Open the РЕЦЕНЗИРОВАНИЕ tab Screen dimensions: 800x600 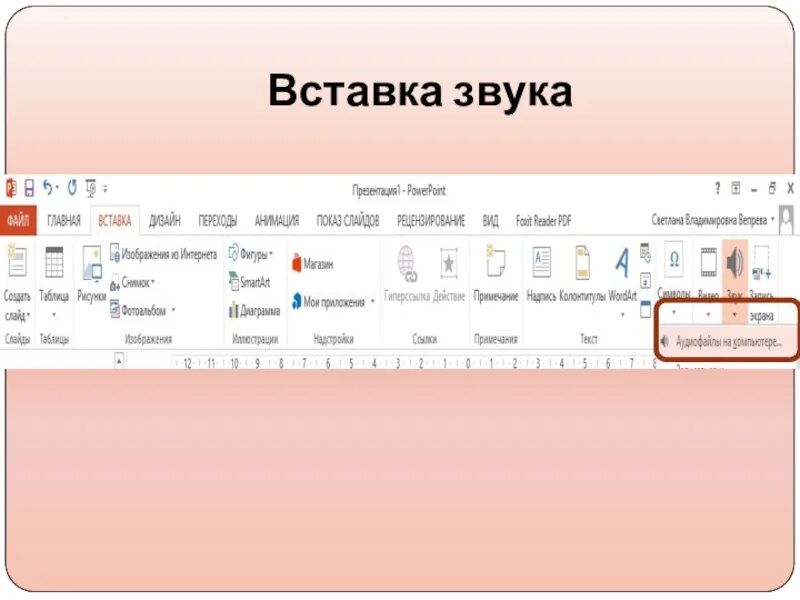tap(431, 221)
